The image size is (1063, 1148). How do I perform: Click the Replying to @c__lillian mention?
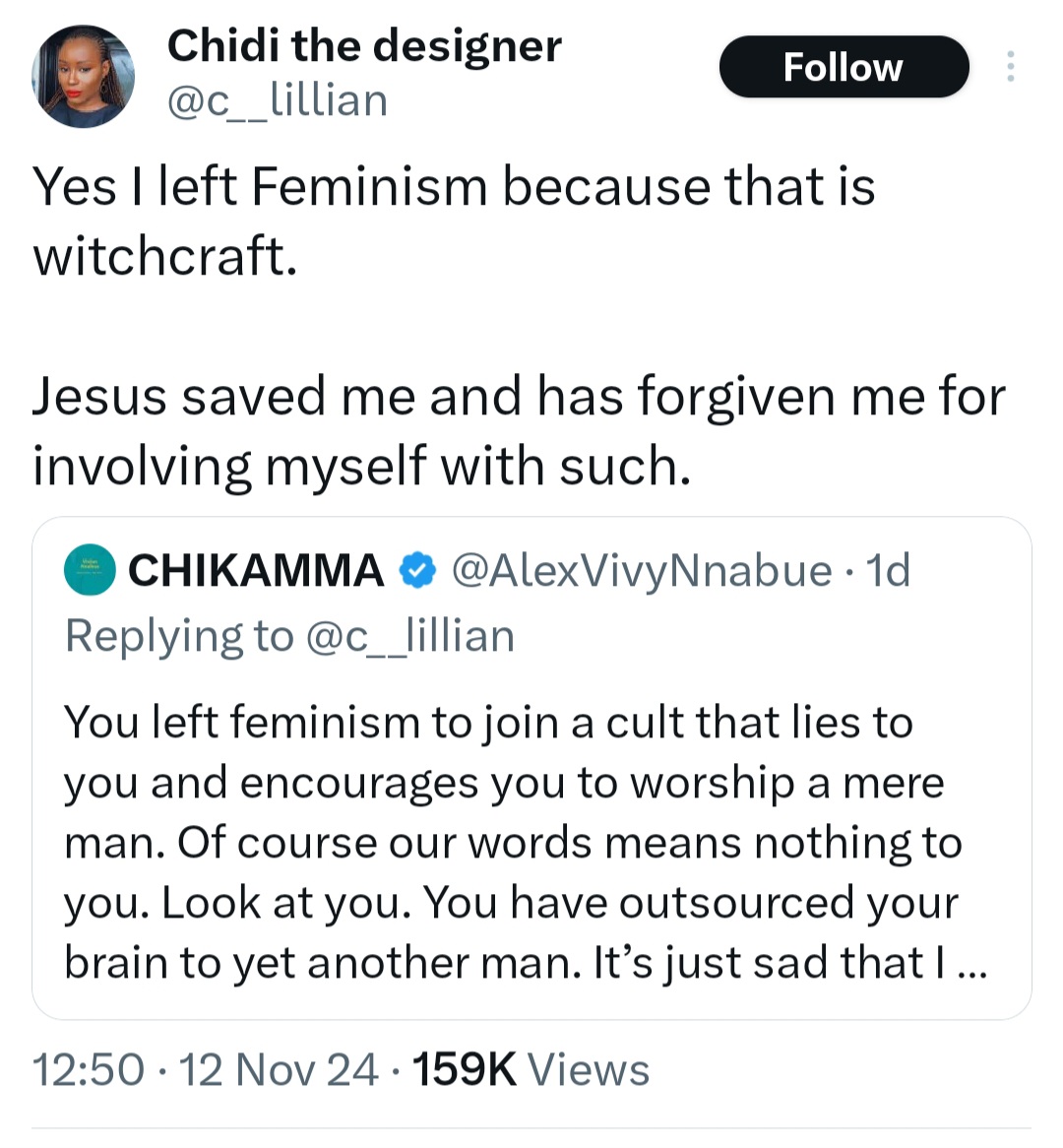click(x=409, y=636)
